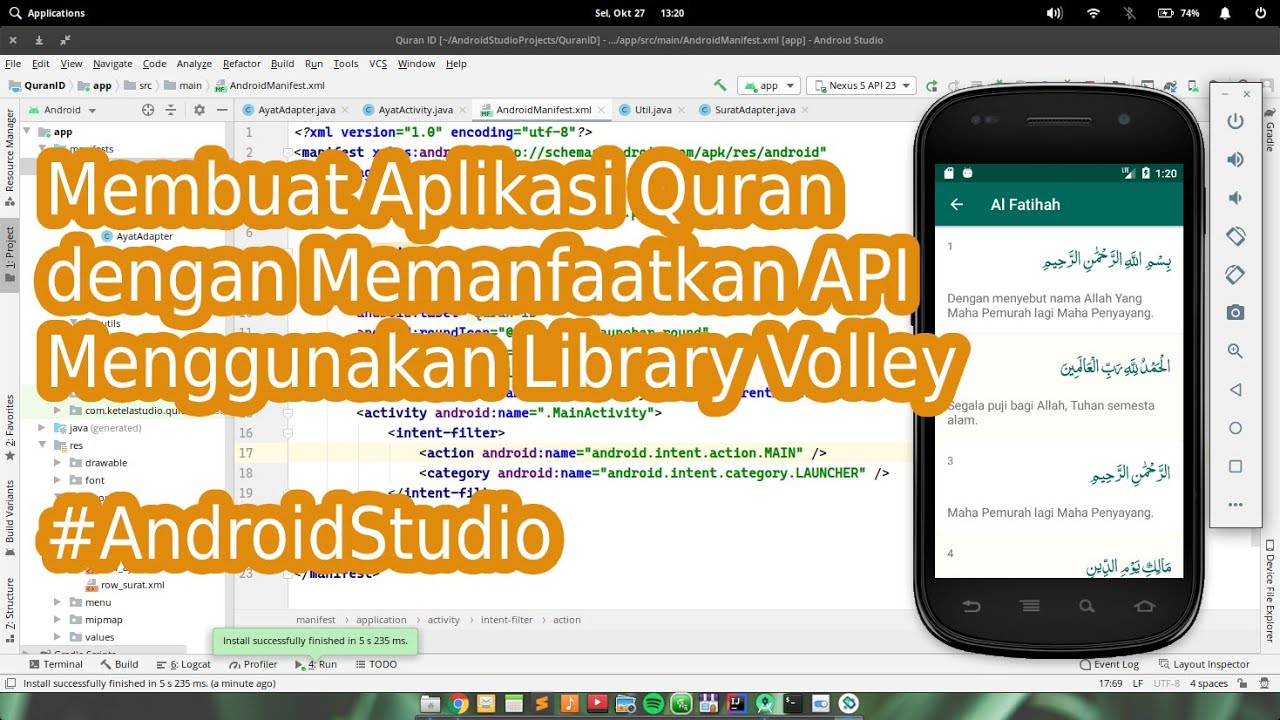Click emulator Back triangle button
This screenshot has height=720, width=1280.
point(1235,390)
